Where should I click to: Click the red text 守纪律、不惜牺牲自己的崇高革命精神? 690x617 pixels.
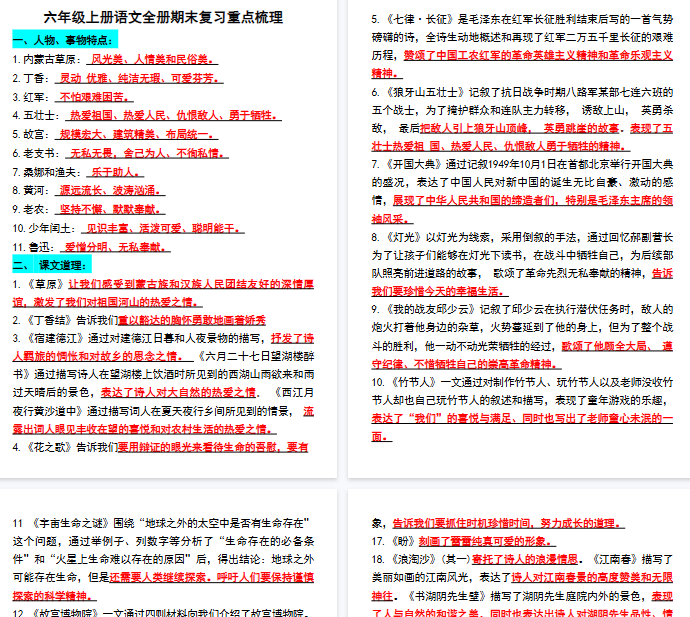(x=464, y=364)
